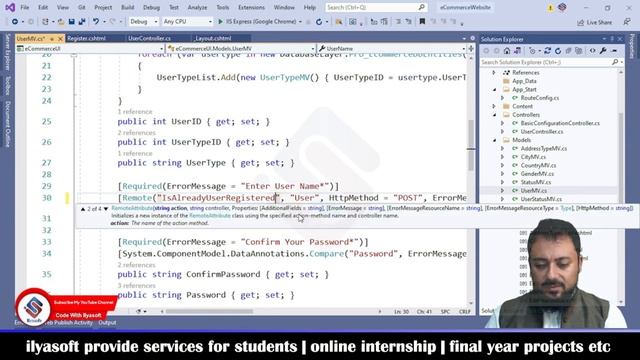
Task: Click the notification warning icon in title bar
Action: pos(550,8)
